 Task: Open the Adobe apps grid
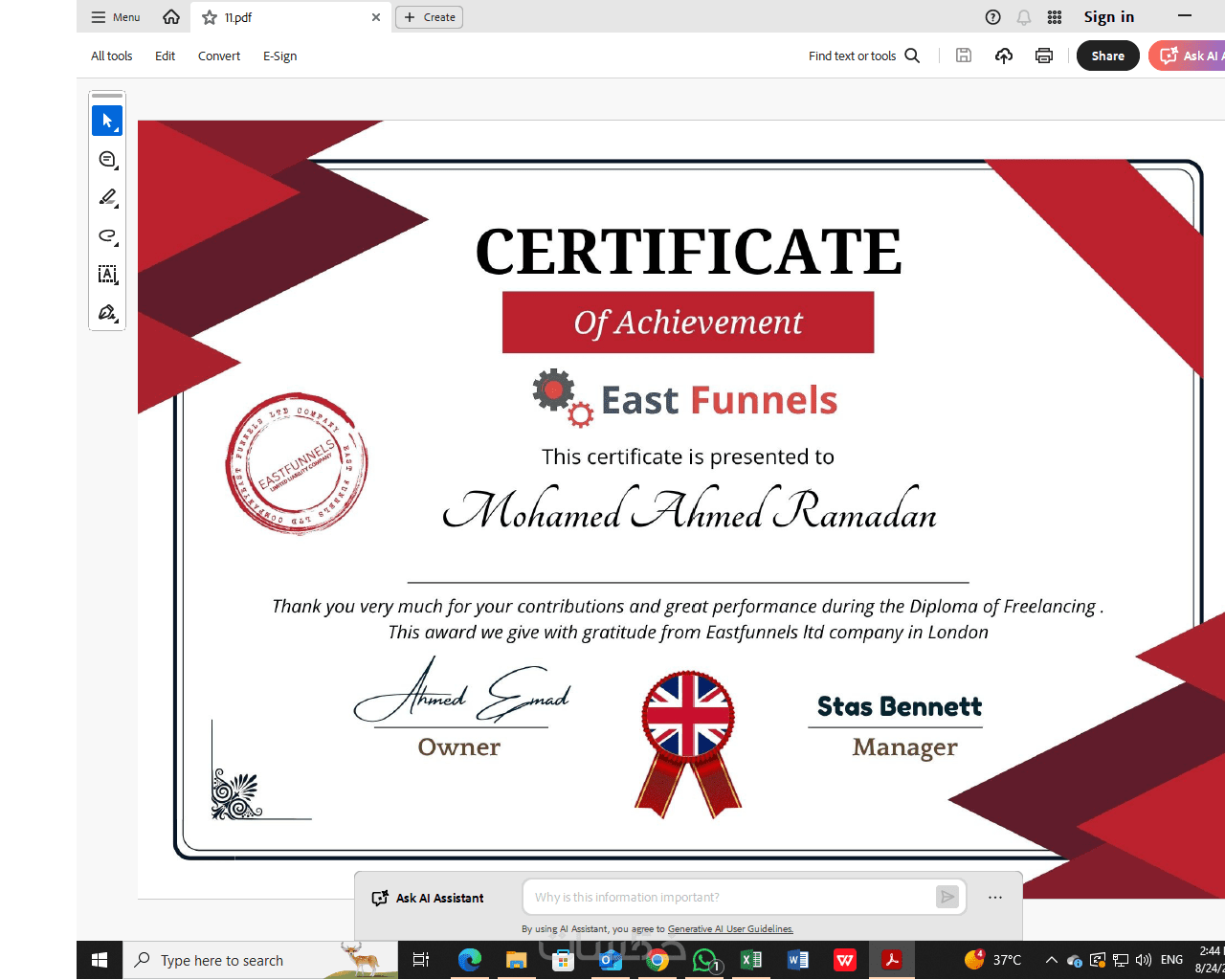pos(1055,17)
